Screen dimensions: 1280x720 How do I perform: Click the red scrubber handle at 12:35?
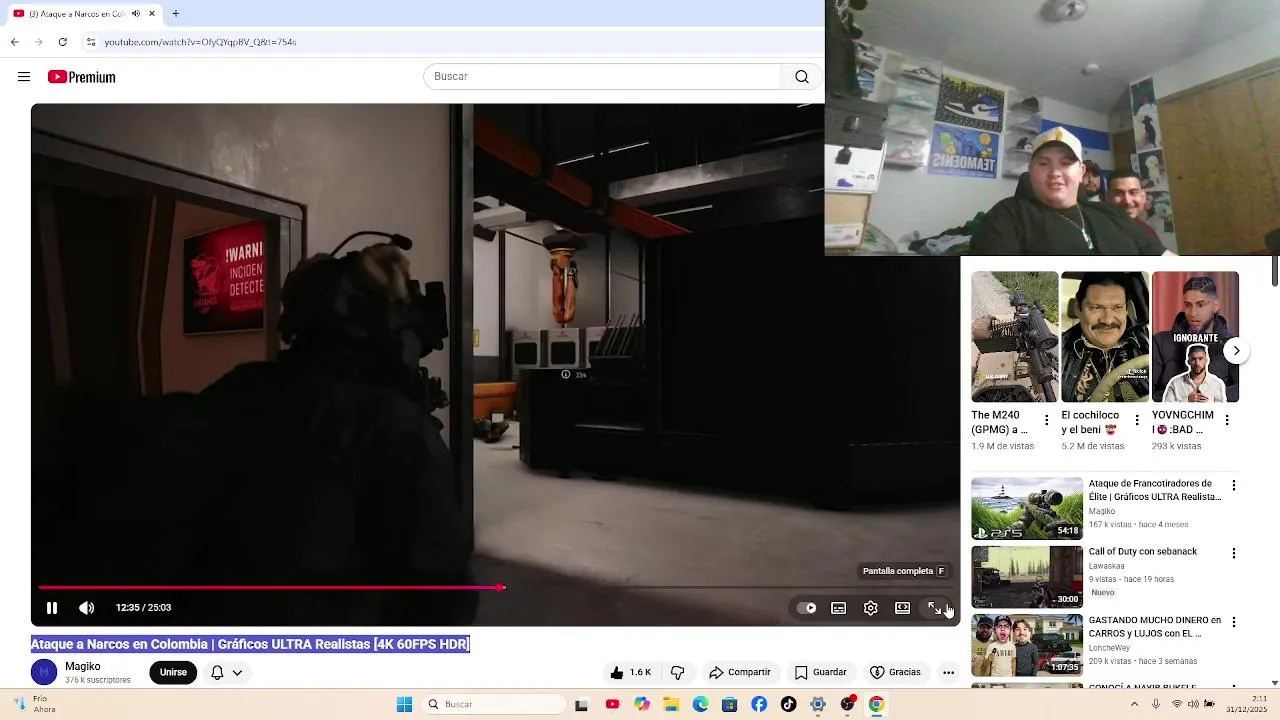(500, 588)
